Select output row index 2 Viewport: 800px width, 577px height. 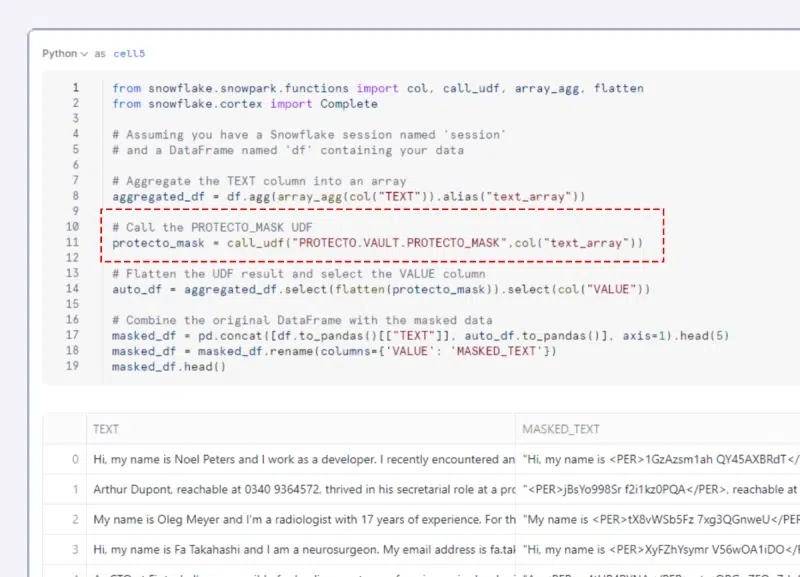(x=75, y=520)
